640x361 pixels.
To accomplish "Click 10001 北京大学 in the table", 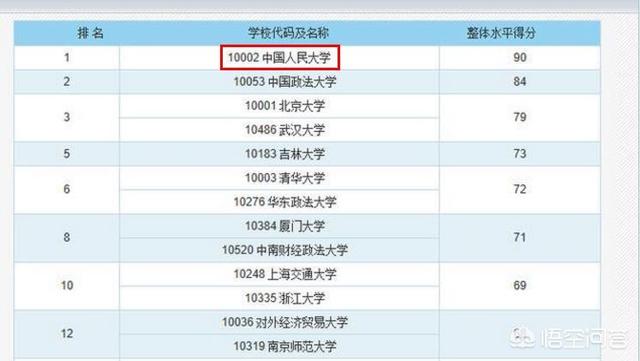I will tap(285, 106).
